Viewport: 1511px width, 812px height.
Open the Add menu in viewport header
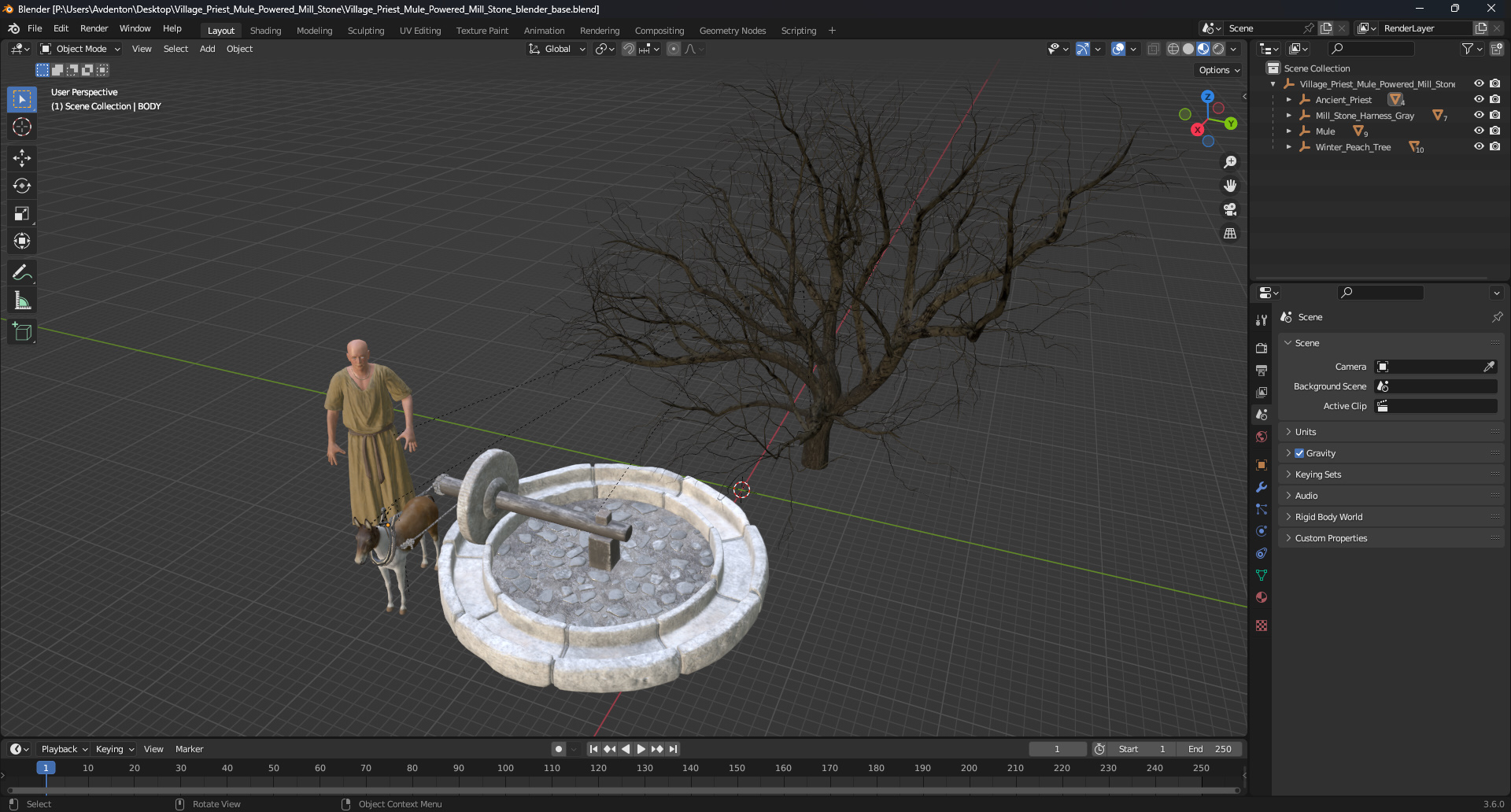(x=207, y=49)
